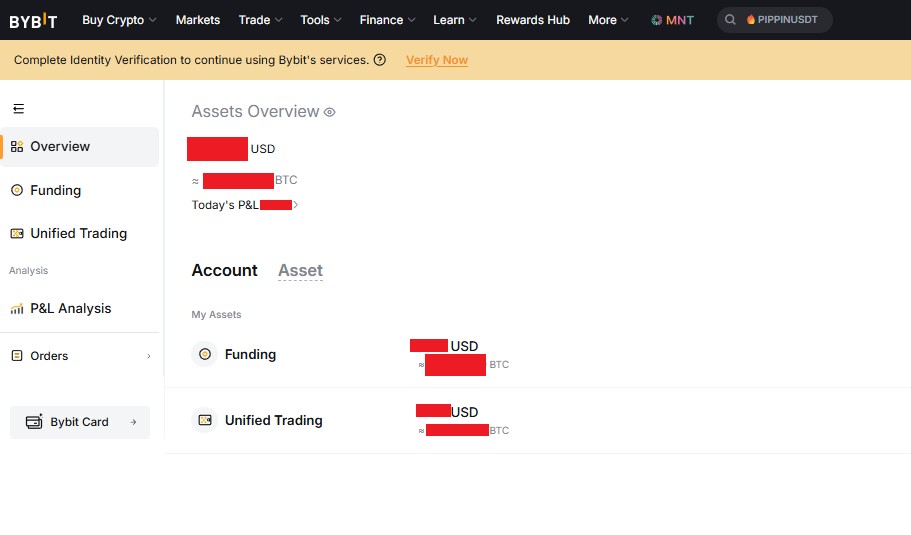Image resolution: width=911 pixels, height=535 pixels.
Task: Open the Buy Crypto dropdown
Action: [119, 20]
